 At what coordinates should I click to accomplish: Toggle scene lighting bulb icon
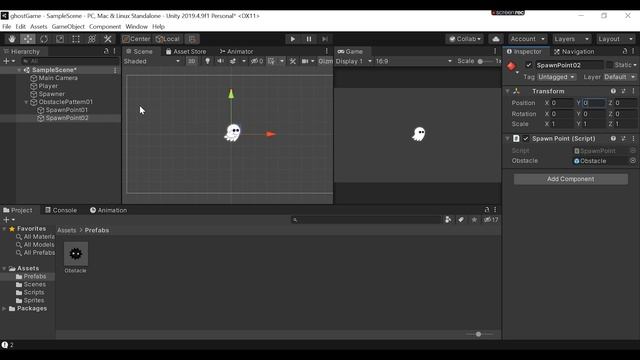pos(207,61)
